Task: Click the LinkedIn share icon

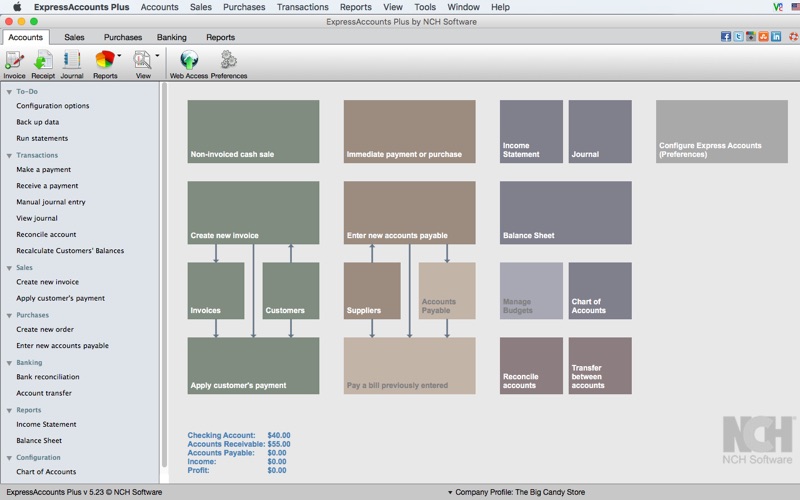Action: pyautogui.click(x=776, y=37)
